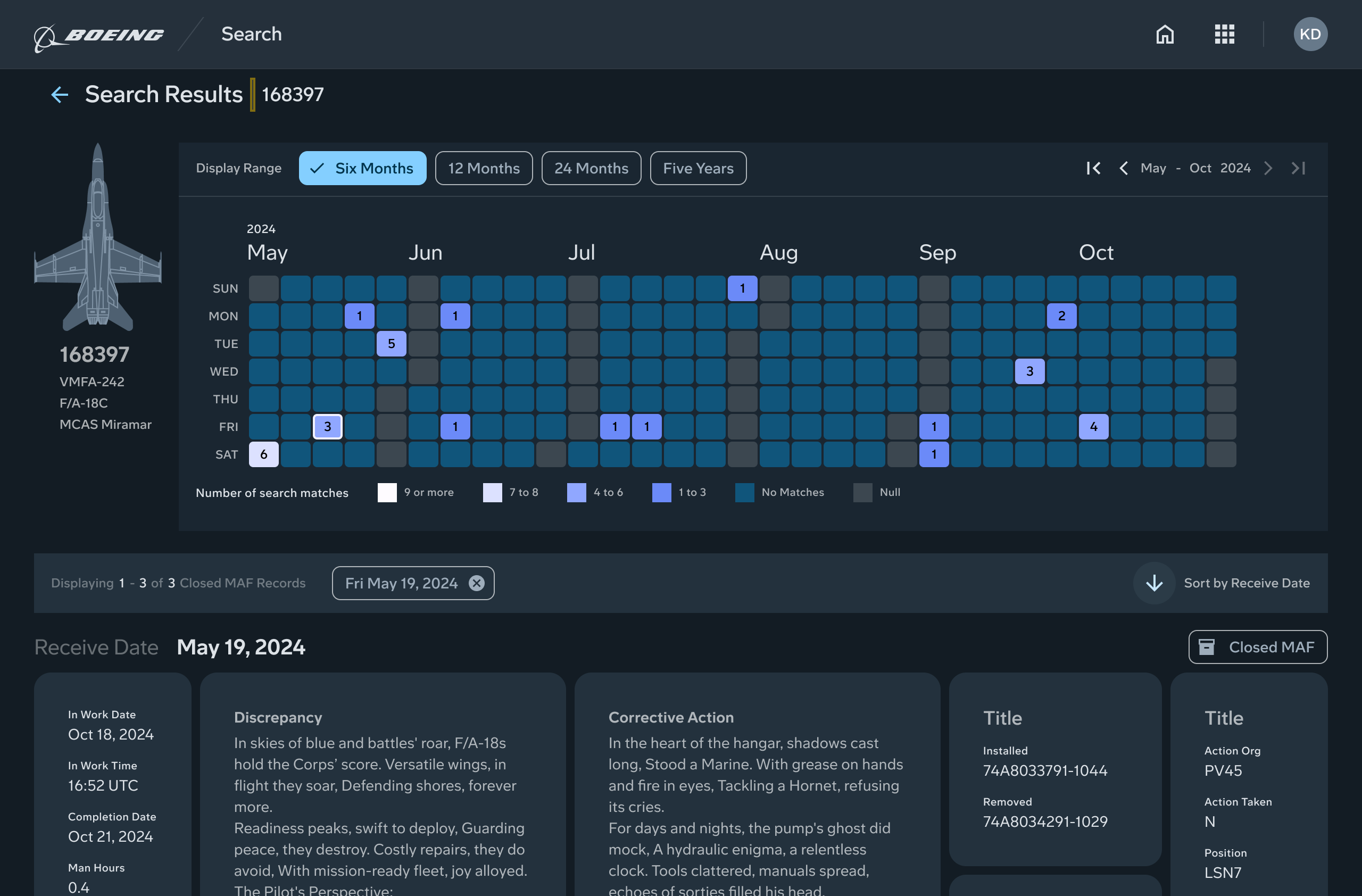The height and width of the screenshot is (896, 1362).
Task: Click the 9 or more legend swatch
Action: [x=387, y=493]
